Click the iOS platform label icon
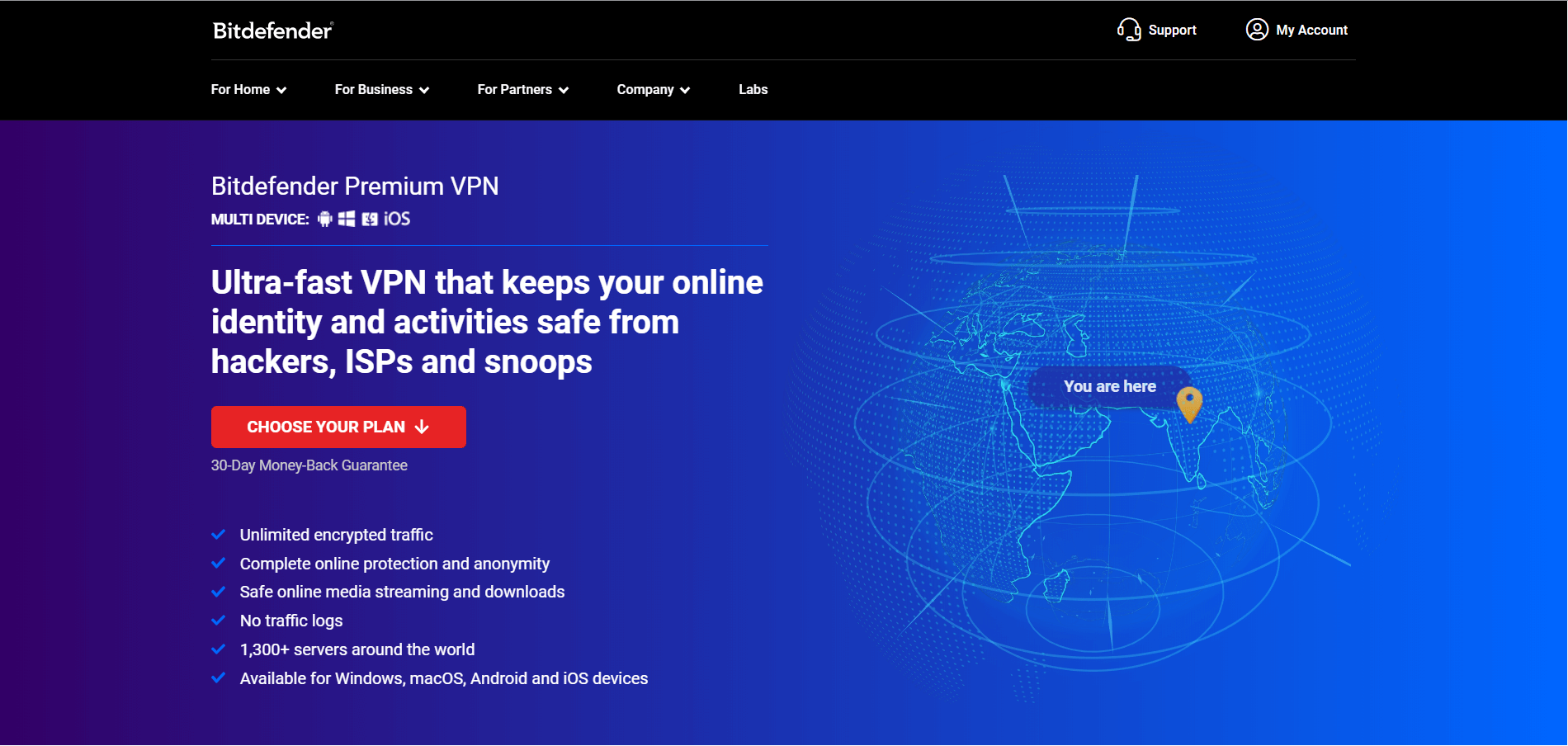Viewport: 1568px width, 746px height. click(x=397, y=219)
